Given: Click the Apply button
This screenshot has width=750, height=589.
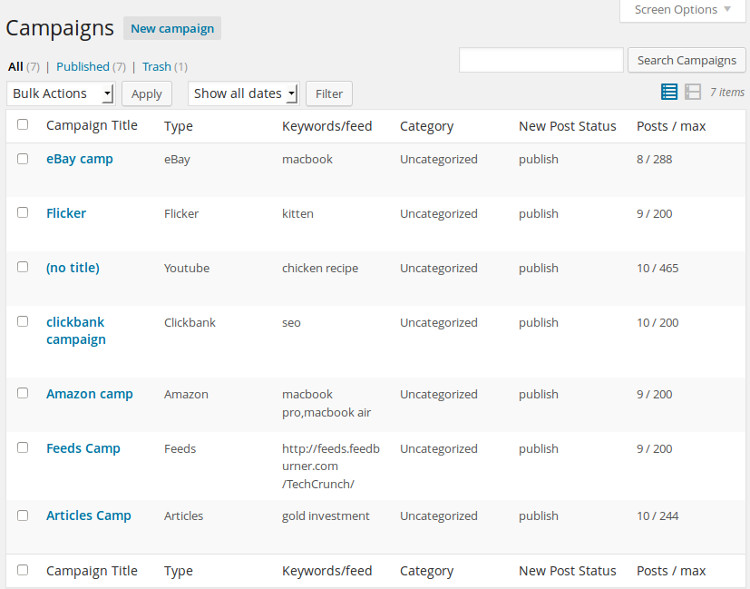Looking at the screenshot, I should pos(146,94).
